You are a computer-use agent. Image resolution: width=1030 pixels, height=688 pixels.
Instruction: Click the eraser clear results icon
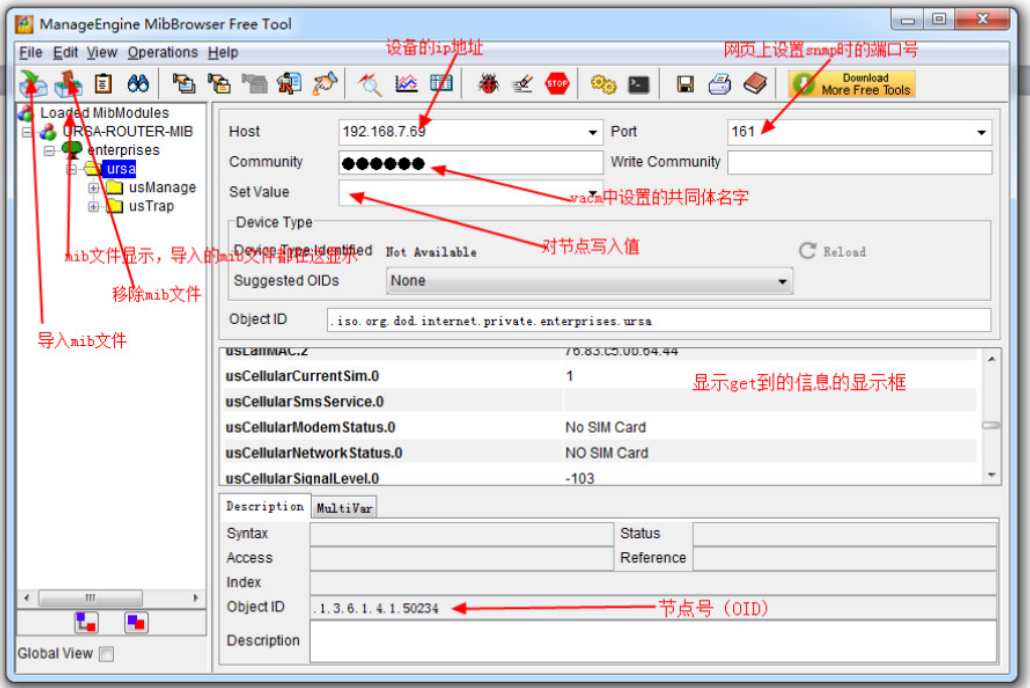tap(522, 84)
